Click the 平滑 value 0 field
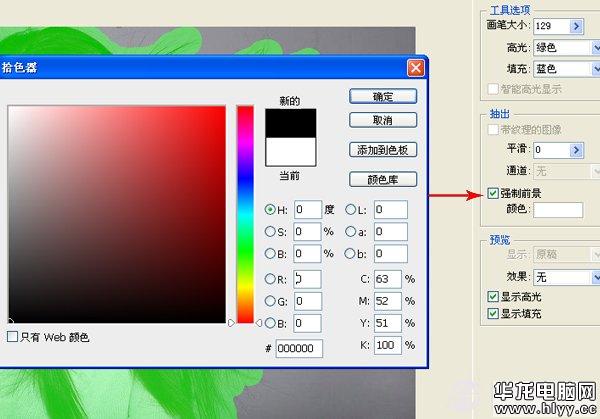The width and height of the screenshot is (600, 419). click(x=552, y=150)
